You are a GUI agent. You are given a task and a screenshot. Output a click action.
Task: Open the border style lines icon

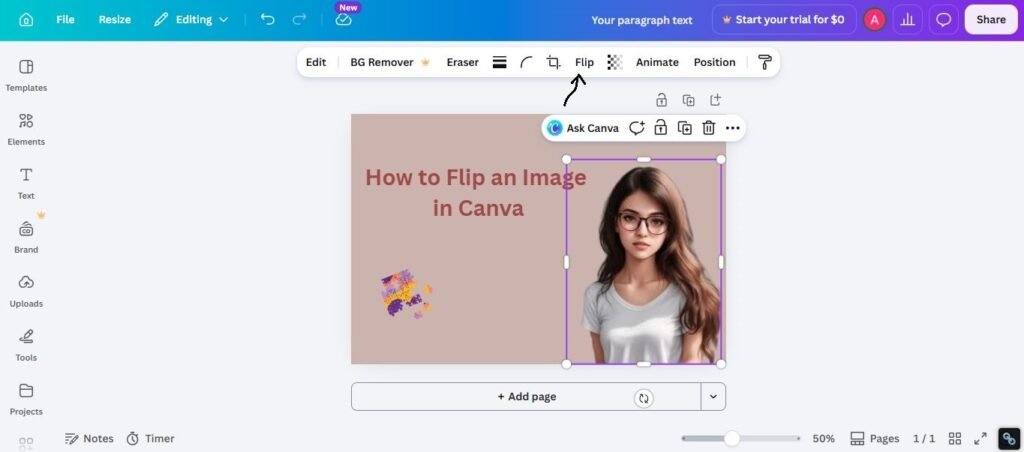(x=500, y=62)
